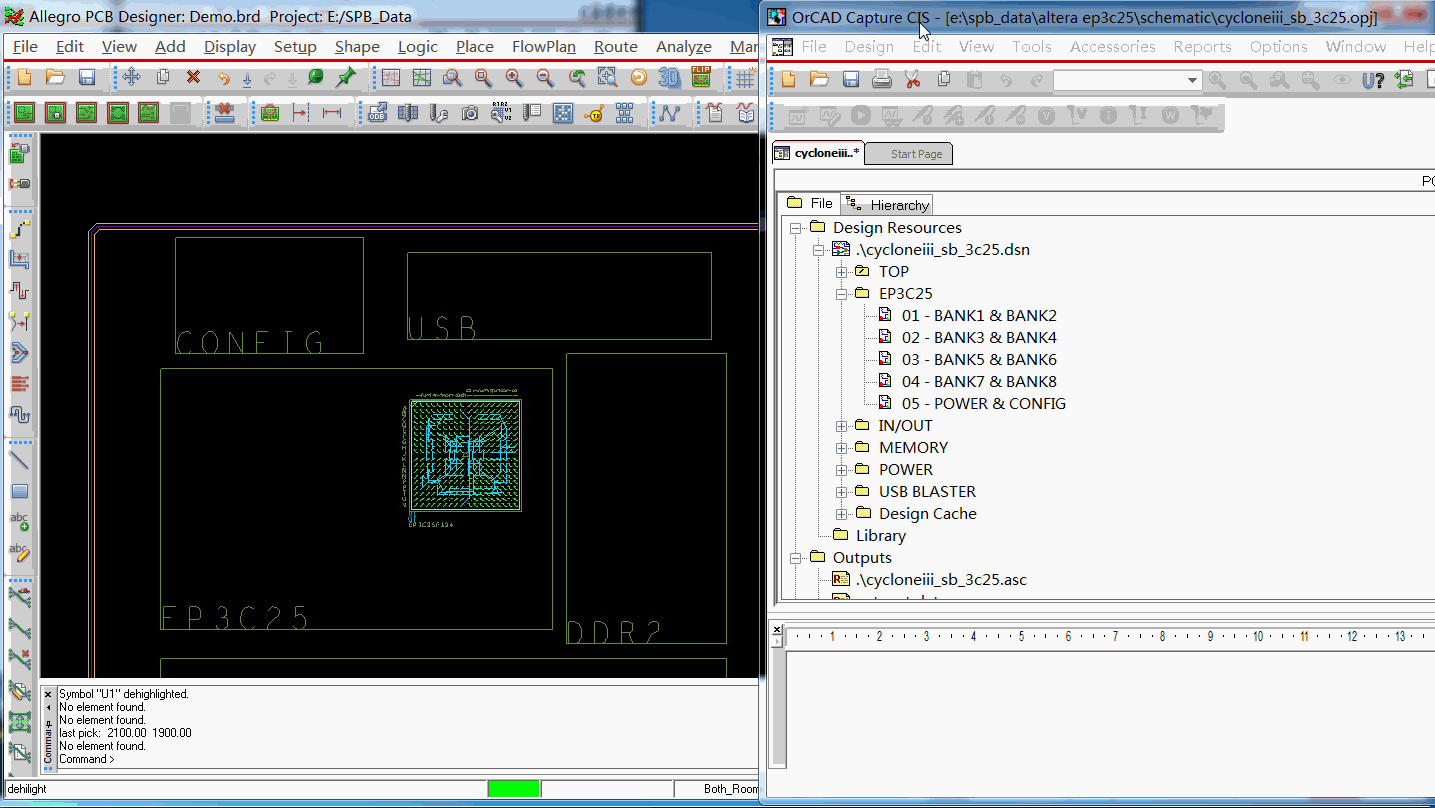Open the Allegro Route menu
1435x808 pixels.
(616, 46)
